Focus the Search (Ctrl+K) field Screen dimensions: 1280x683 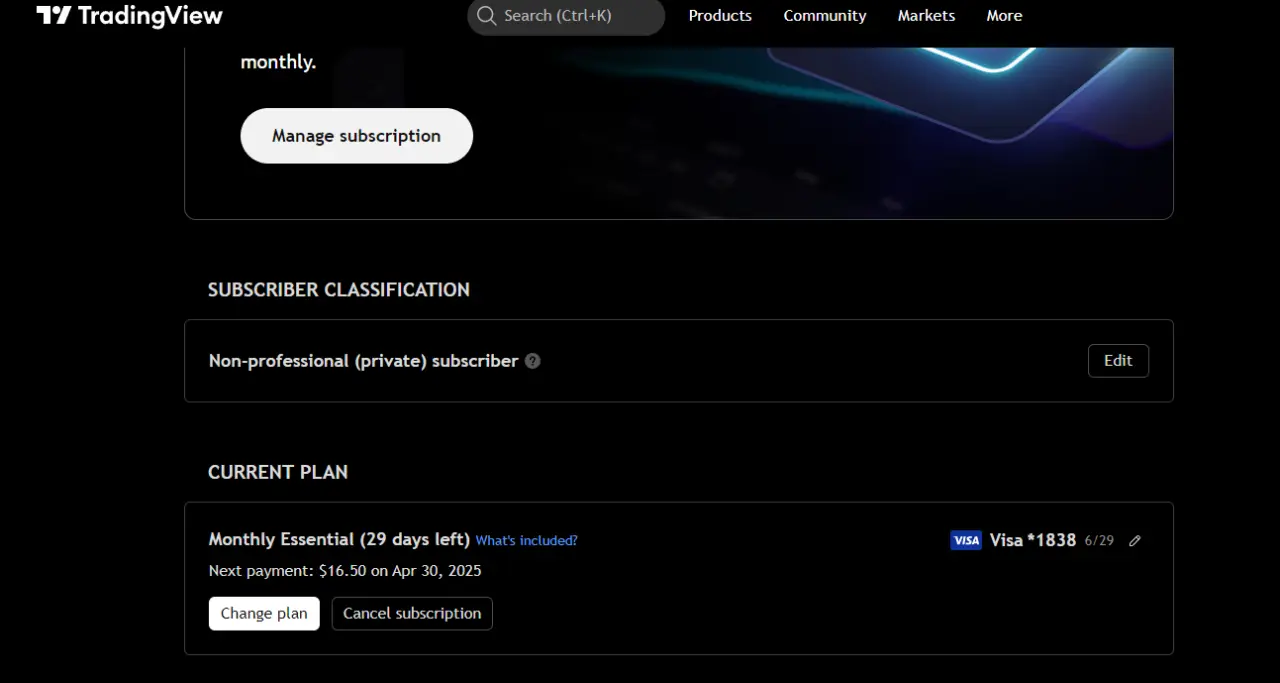point(566,16)
